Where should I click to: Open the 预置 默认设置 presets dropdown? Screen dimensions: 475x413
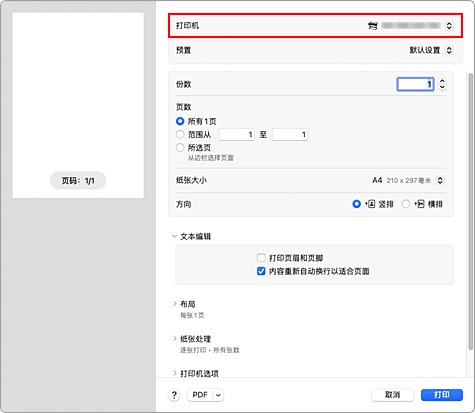pos(449,50)
